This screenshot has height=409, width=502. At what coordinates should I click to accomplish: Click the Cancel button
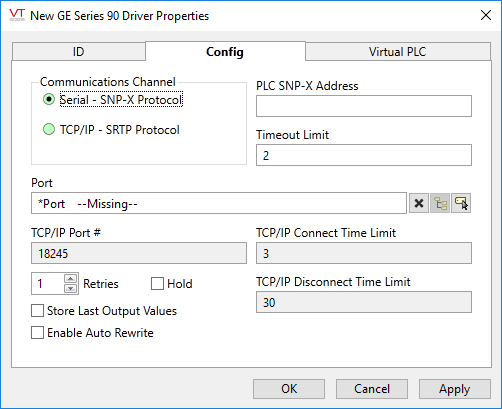pyautogui.click(x=372, y=389)
